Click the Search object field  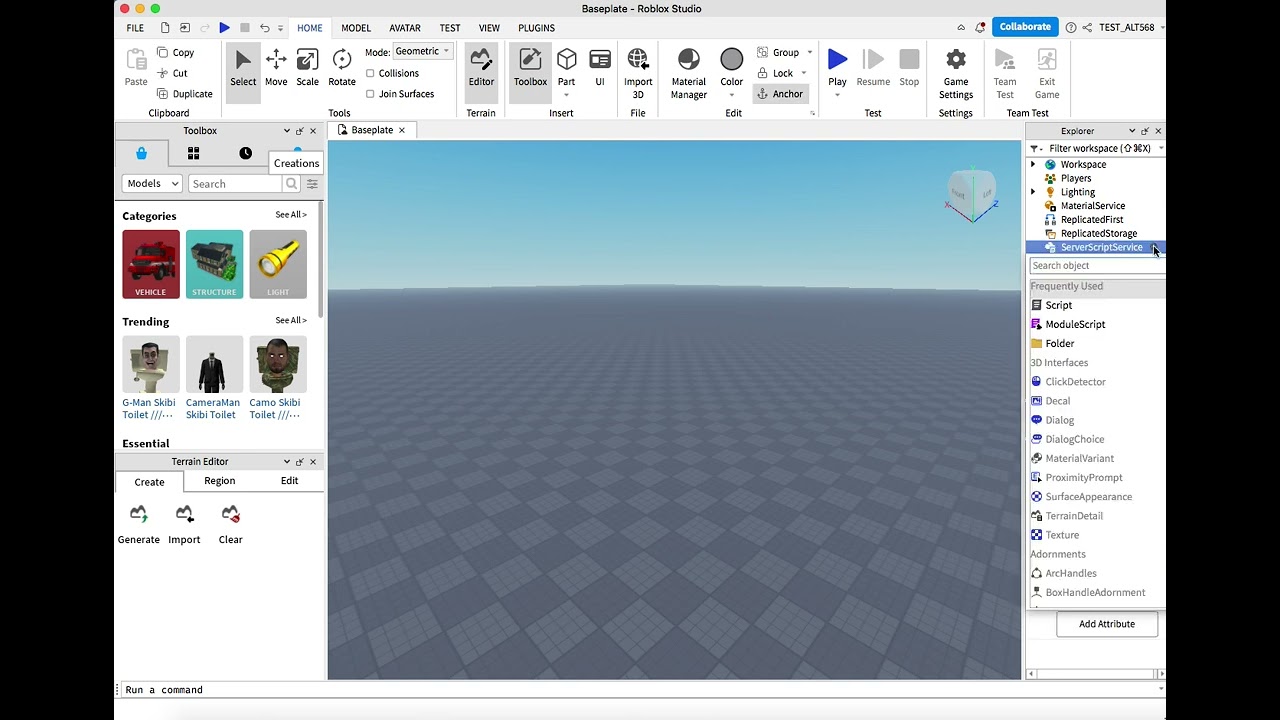pos(1097,266)
